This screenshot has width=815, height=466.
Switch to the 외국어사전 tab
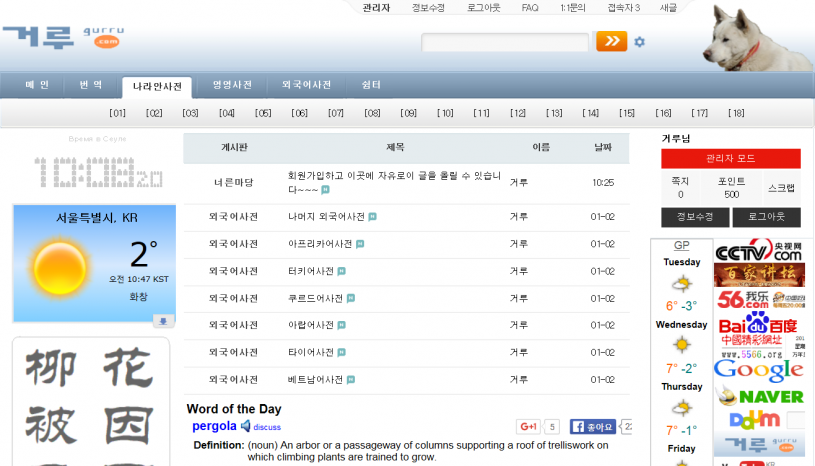pyautogui.click(x=306, y=86)
